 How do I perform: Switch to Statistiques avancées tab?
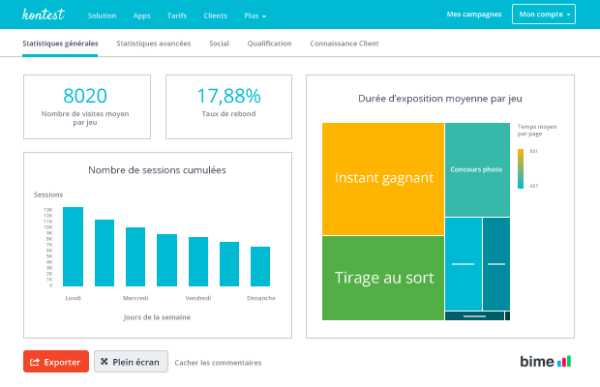tap(153, 43)
